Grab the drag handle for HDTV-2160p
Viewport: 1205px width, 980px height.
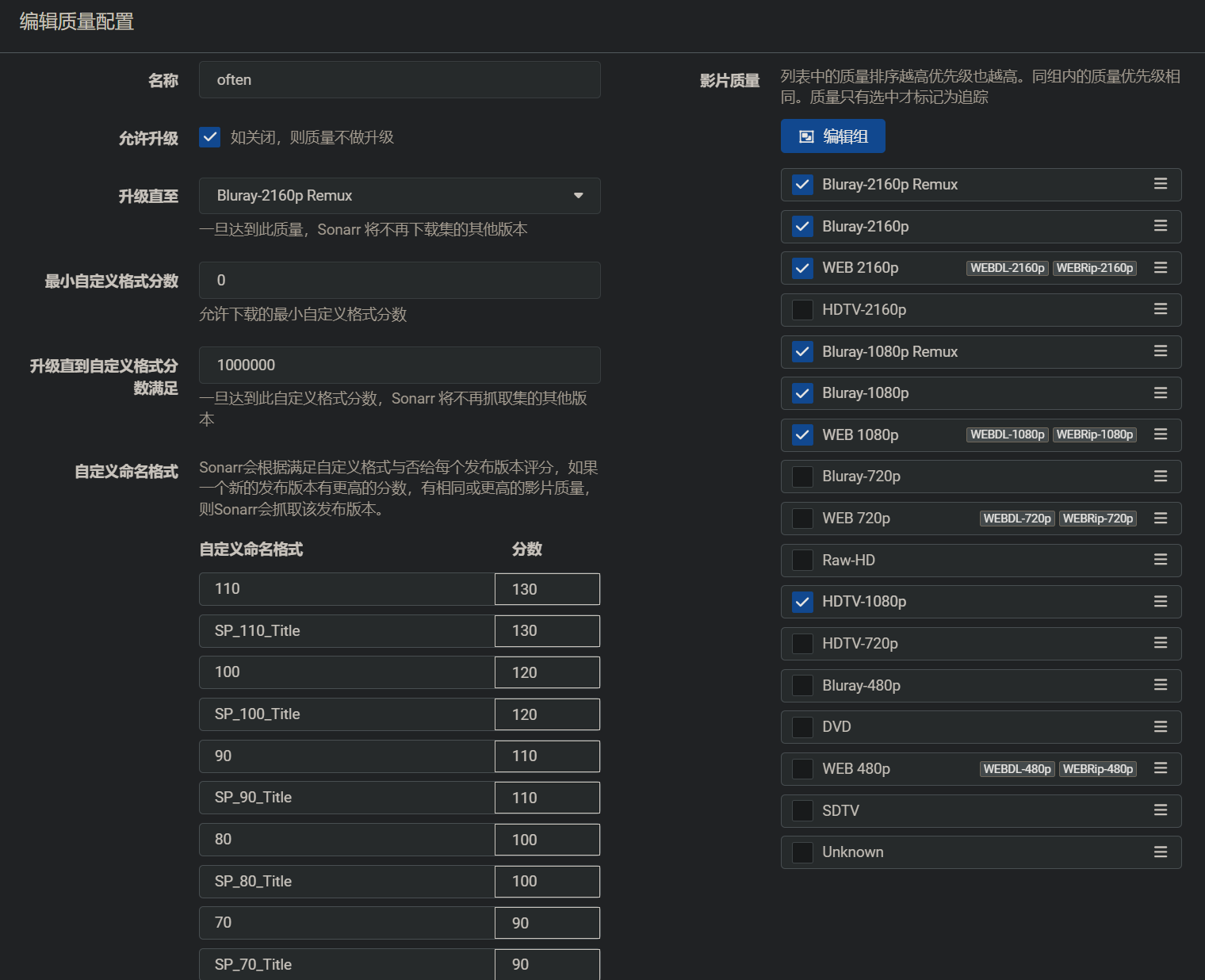1160,309
